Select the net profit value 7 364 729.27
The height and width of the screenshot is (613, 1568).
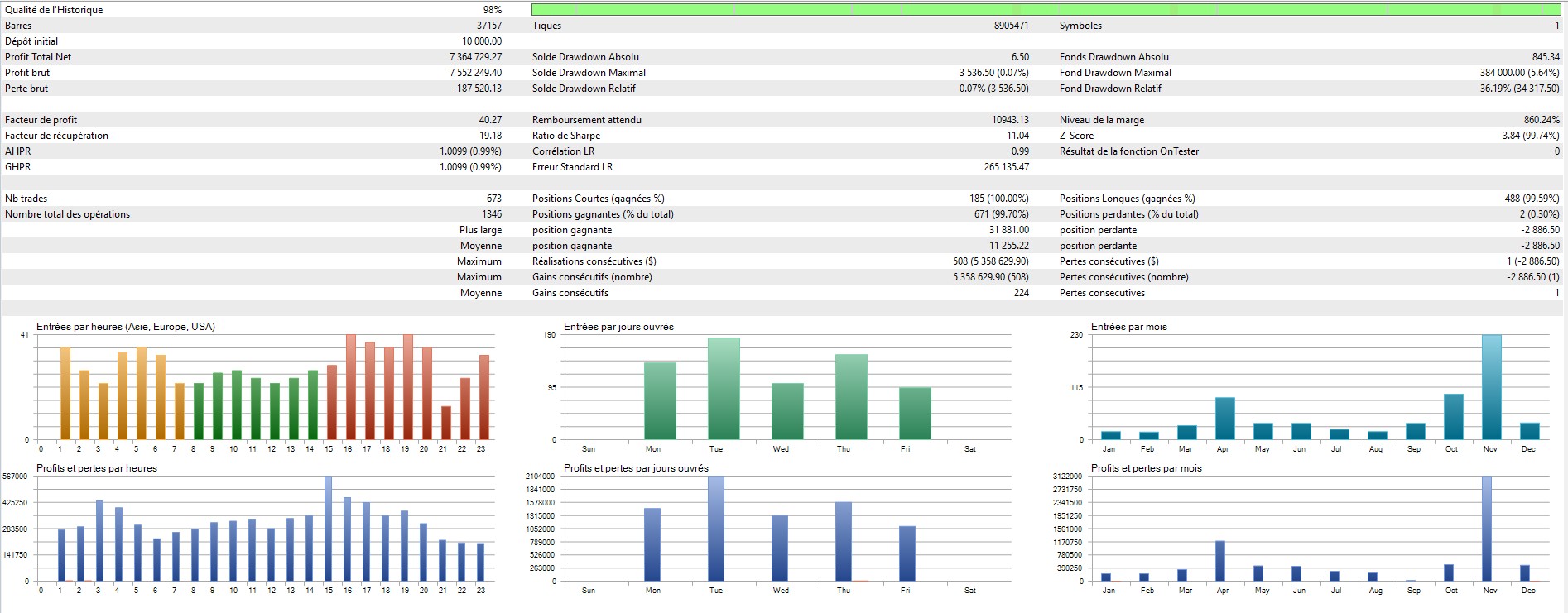coord(475,57)
